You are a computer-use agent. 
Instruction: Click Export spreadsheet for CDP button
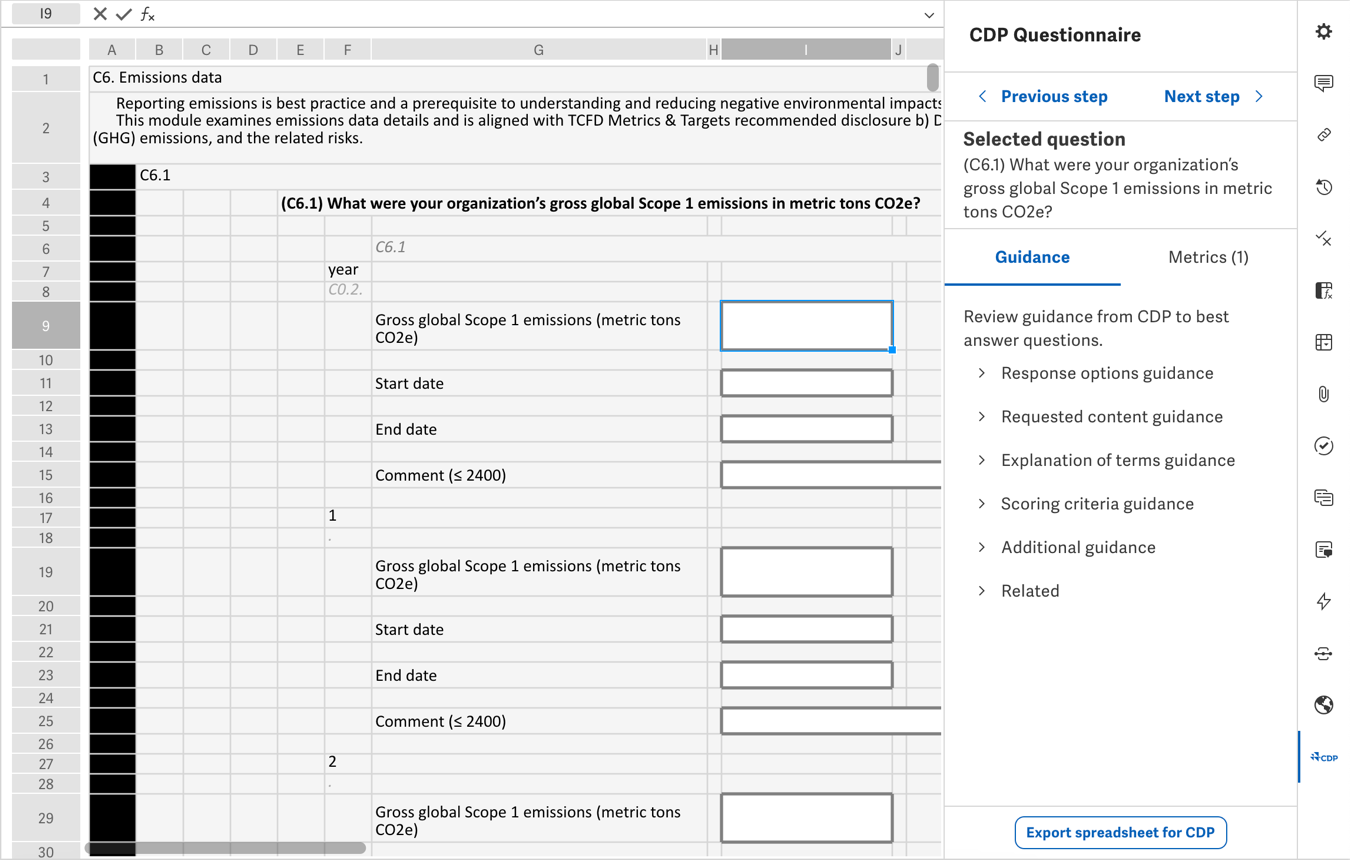pos(1120,832)
